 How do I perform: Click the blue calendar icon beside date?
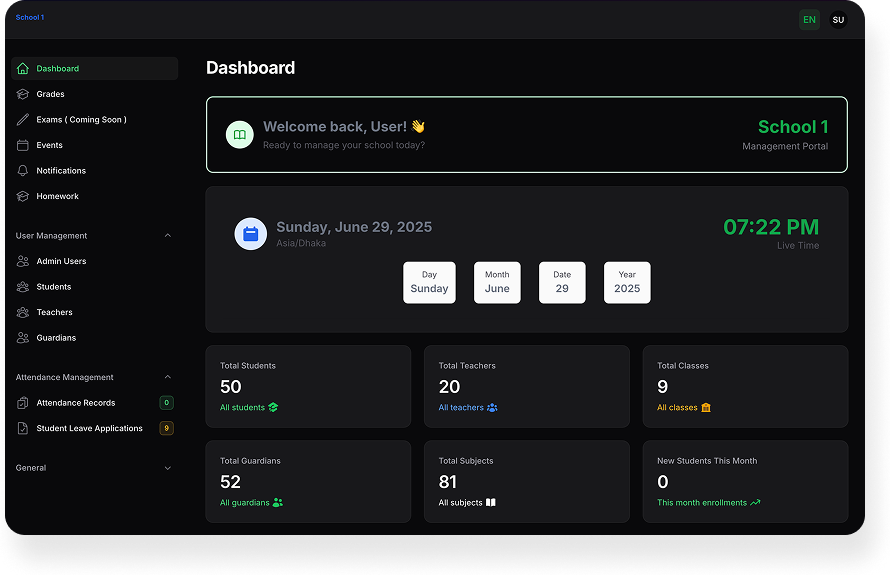pyautogui.click(x=251, y=234)
